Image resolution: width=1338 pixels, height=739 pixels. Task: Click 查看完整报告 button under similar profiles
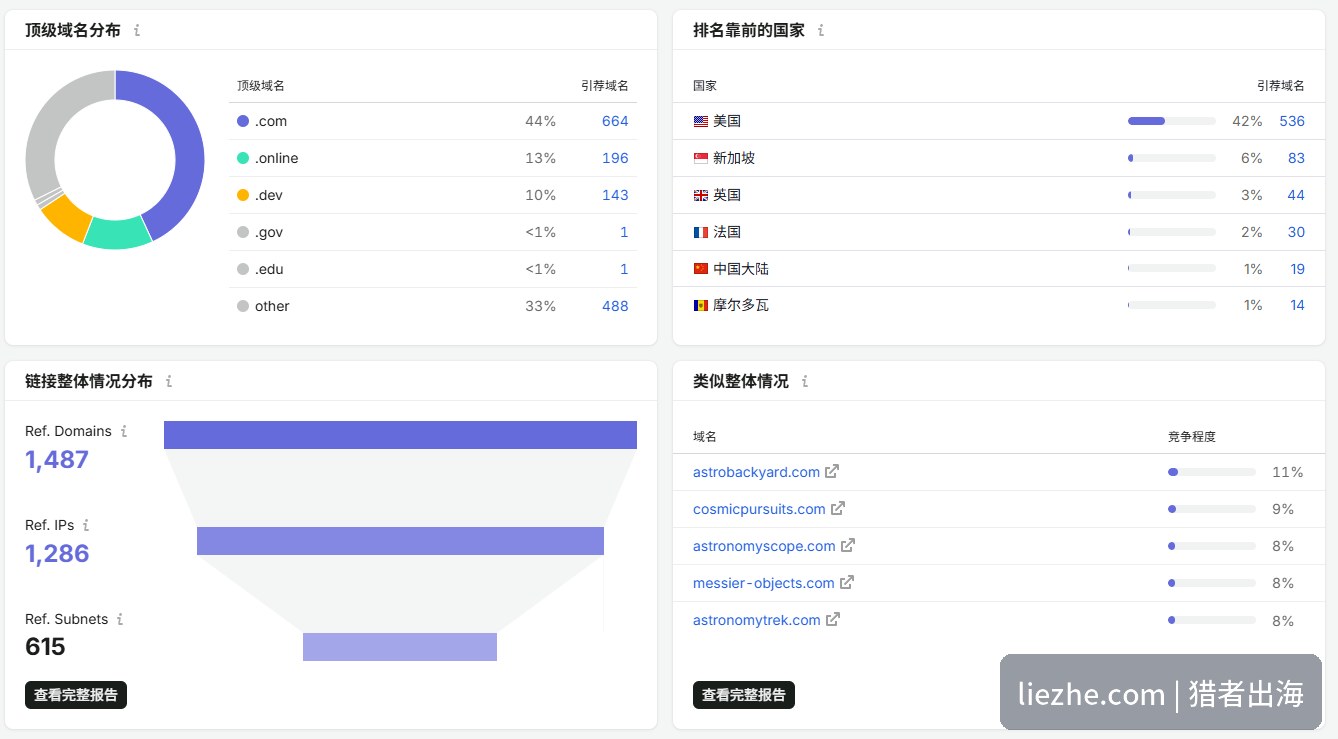(x=744, y=695)
